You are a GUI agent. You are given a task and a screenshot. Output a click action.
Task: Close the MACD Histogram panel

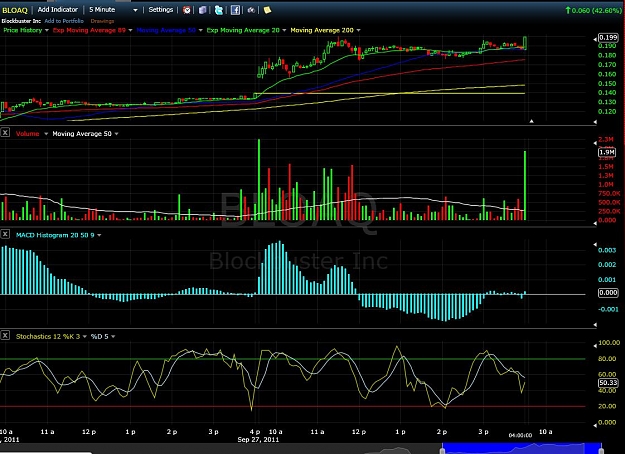[x=5, y=234]
